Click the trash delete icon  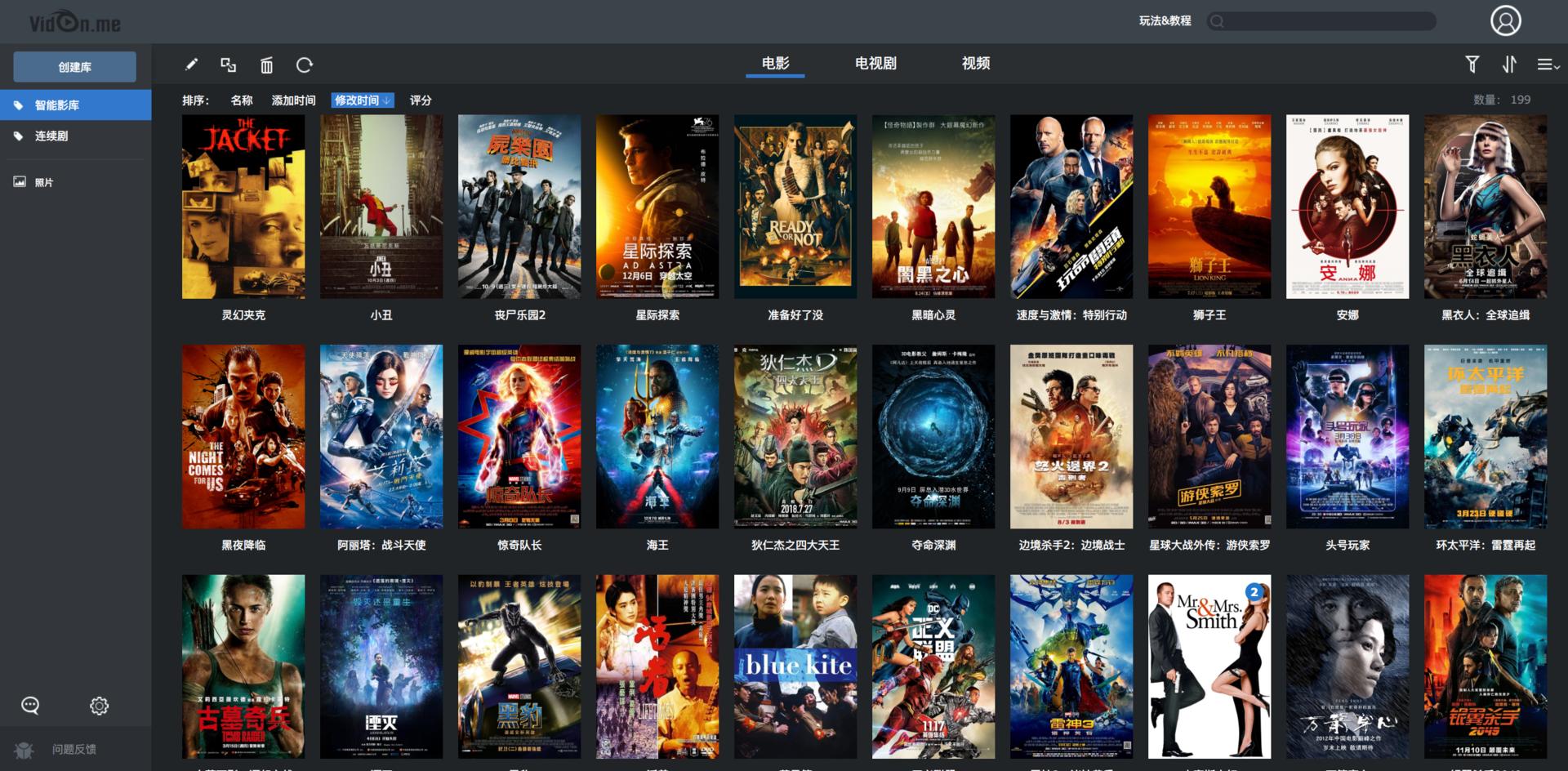coord(266,65)
